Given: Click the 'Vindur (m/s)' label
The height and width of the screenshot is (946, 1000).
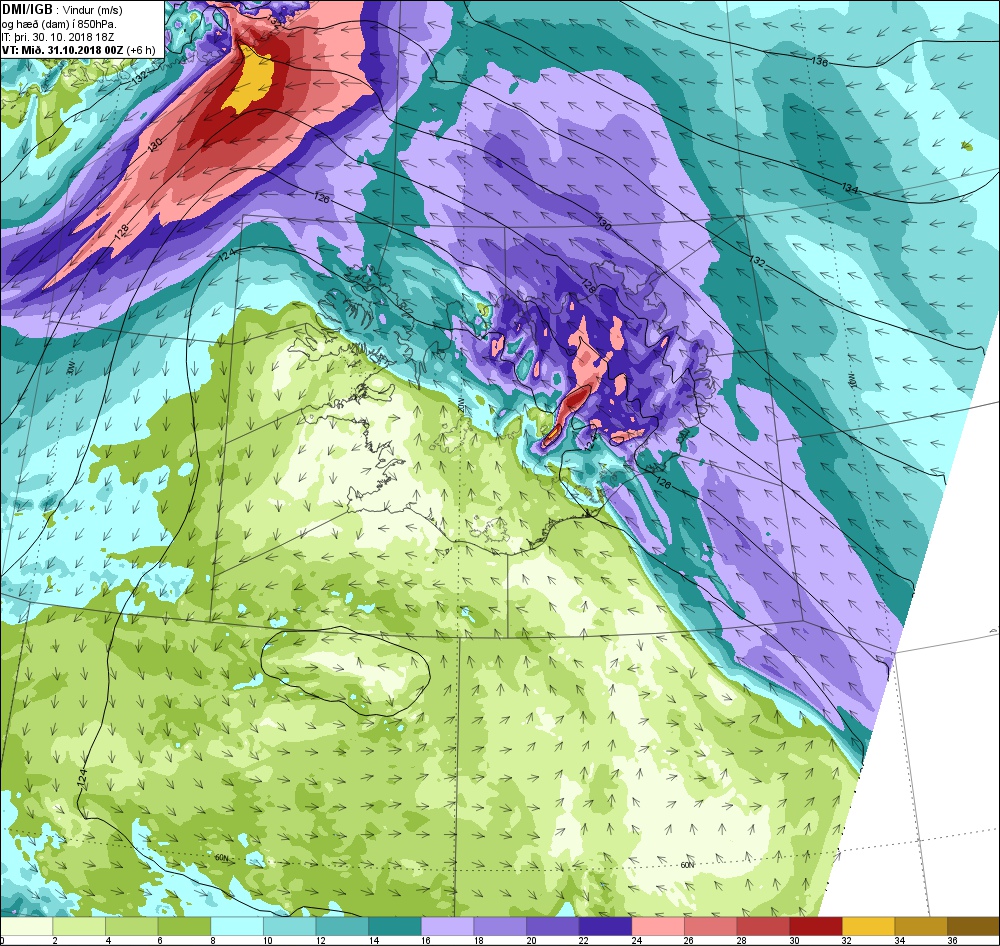Looking at the screenshot, I should click(x=93, y=11).
